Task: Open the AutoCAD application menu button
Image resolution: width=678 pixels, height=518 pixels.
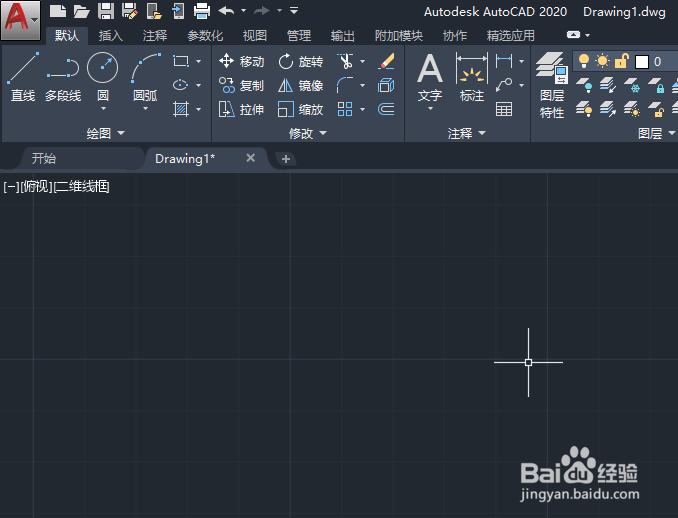Action: [20, 20]
